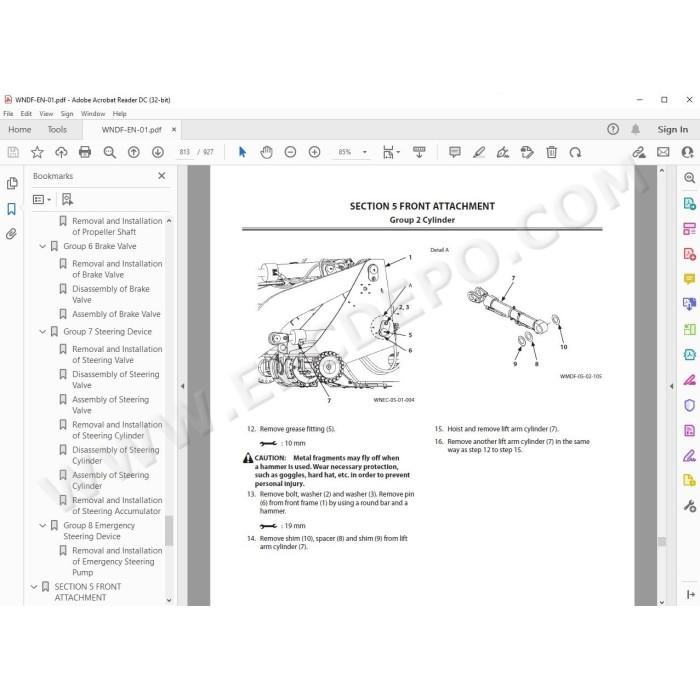The width and height of the screenshot is (700, 700).
Task: Zoom in with the plus icon
Action: (315, 152)
